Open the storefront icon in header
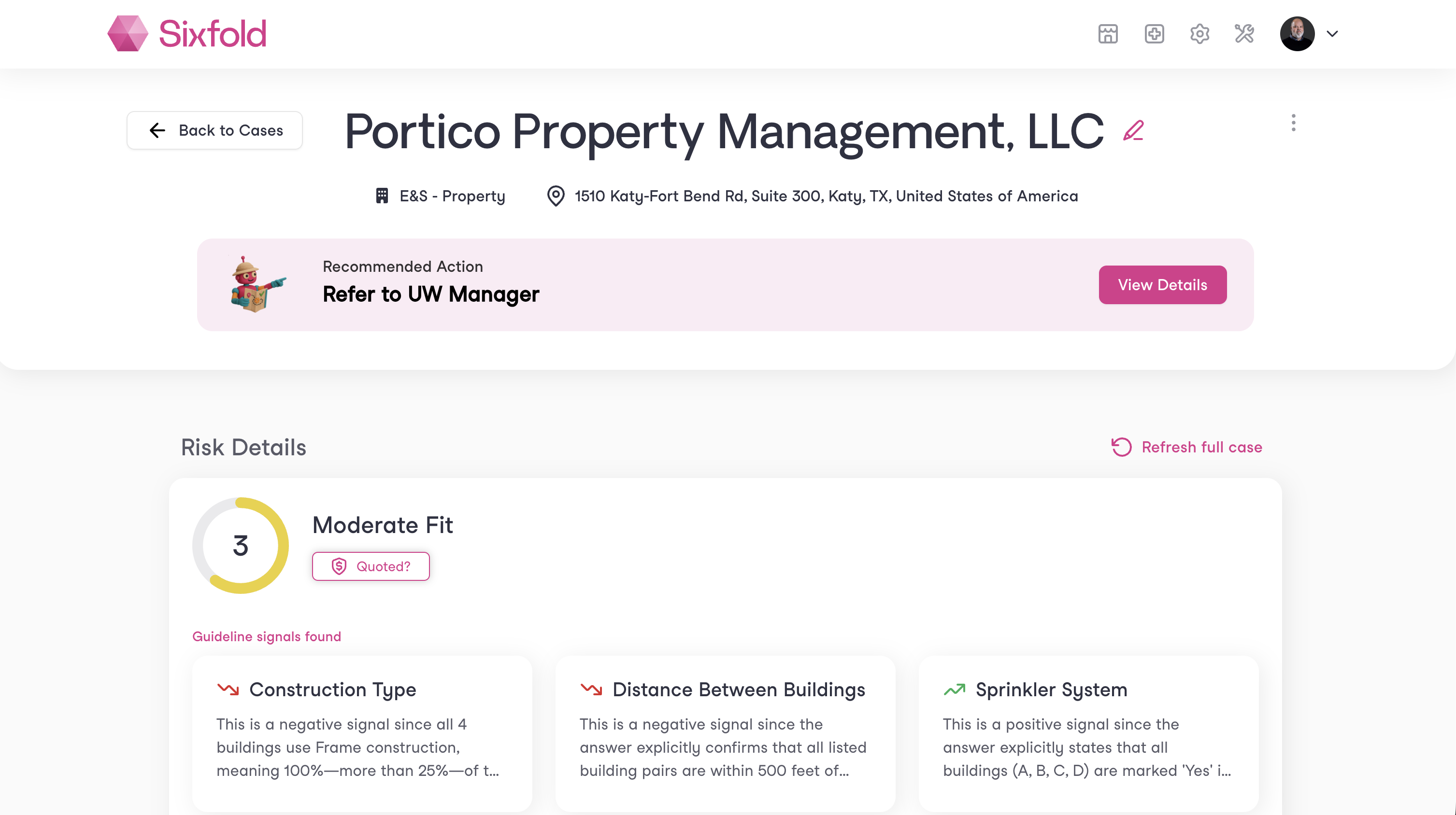 coord(1108,34)
